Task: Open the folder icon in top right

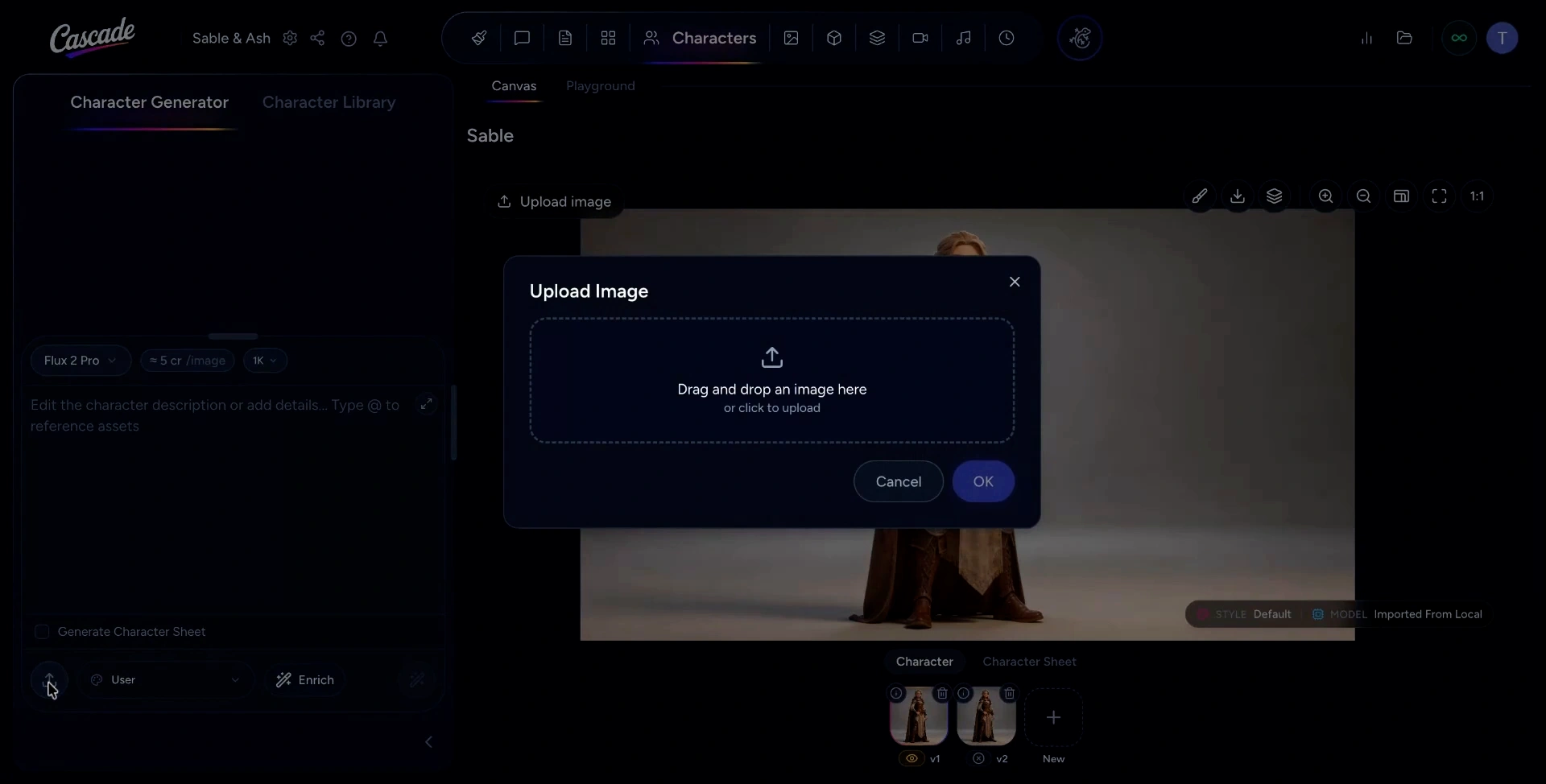Action: pos(1404,38)
